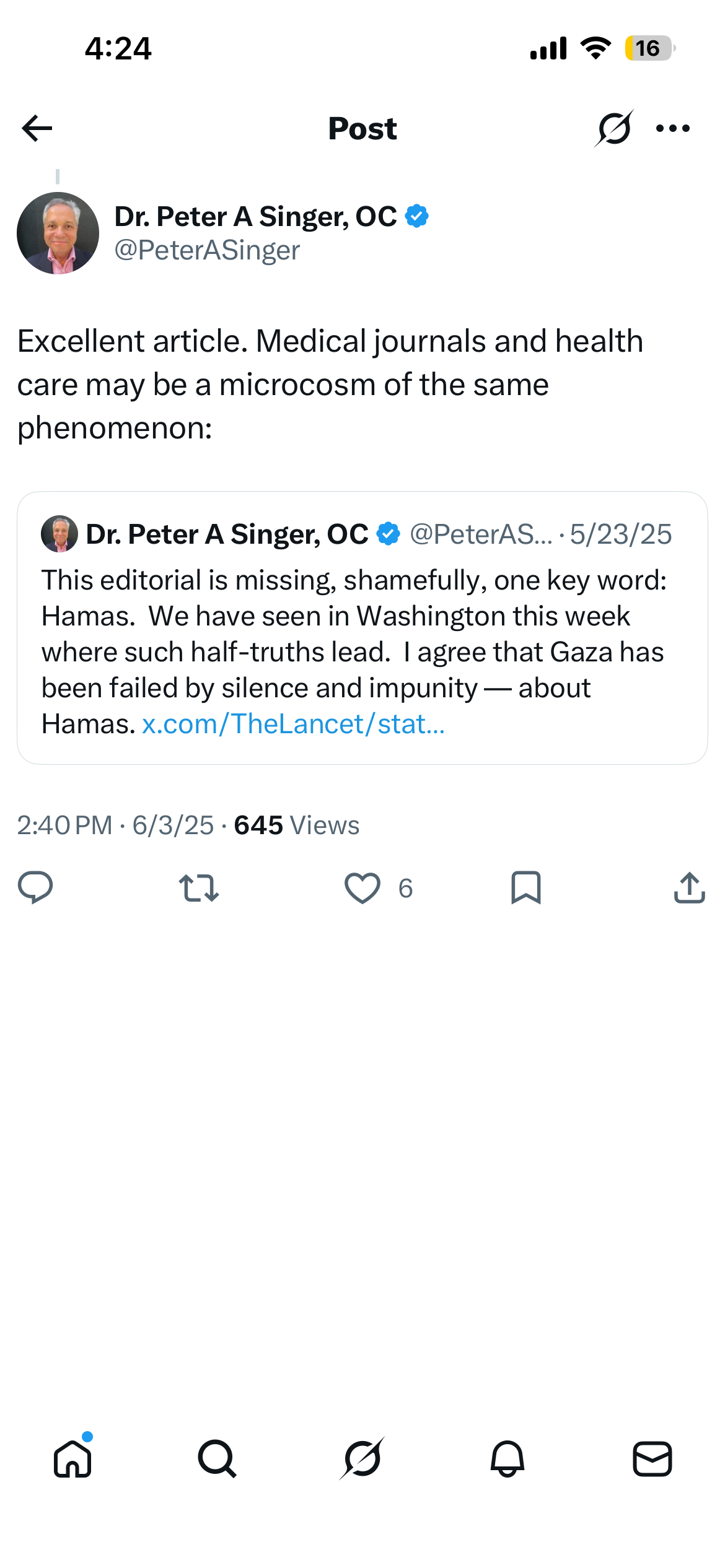Screen dimensions: 725x1568
Task: Open the Search tab
Action: point(217,1459)
